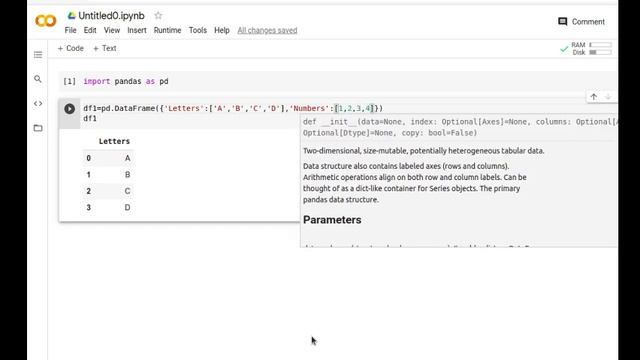This screenshot has height=360, width=640.
Task: Move cell down with arrow icon
Action: click(608, 97)
